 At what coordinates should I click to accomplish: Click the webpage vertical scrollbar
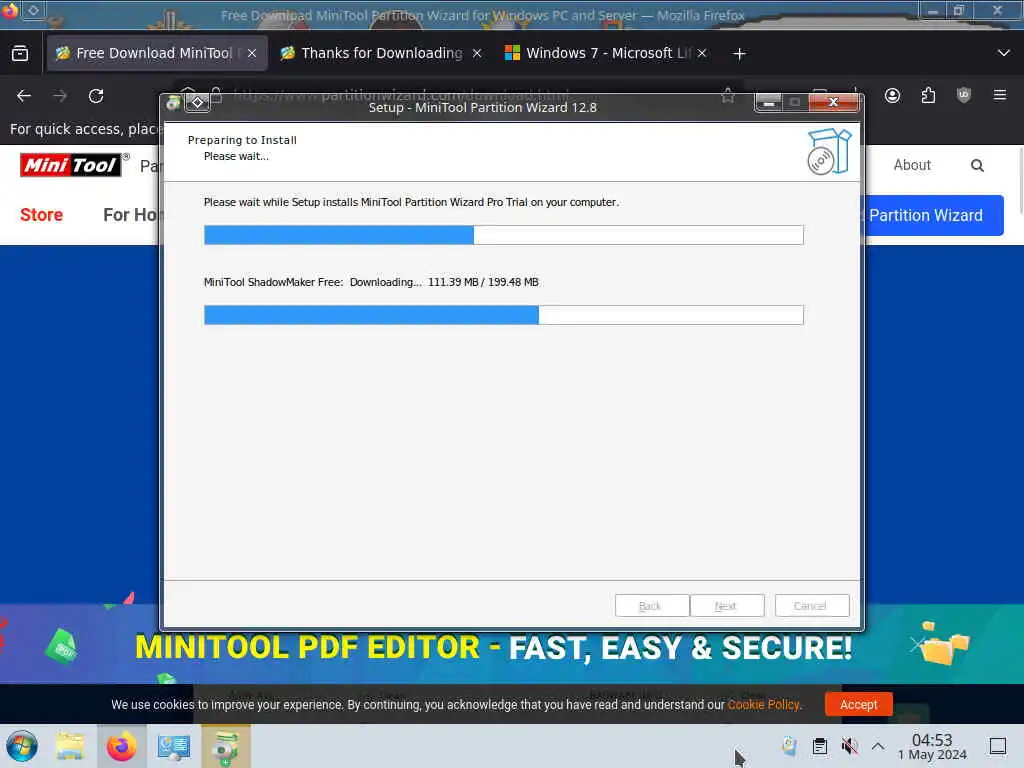pyautogui.click(x=1020, y=180)
